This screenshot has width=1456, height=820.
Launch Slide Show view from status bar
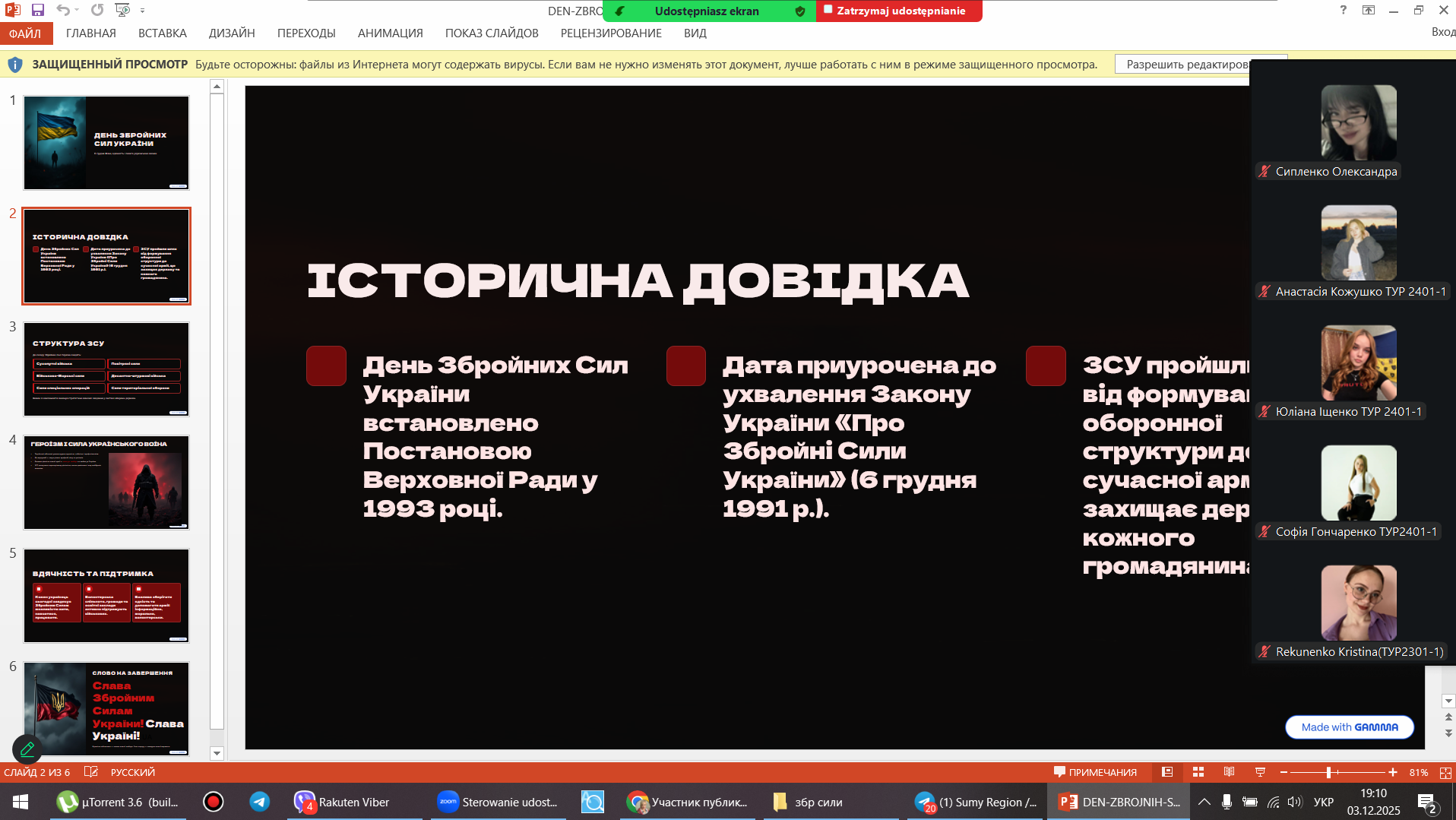[1260, 772]
